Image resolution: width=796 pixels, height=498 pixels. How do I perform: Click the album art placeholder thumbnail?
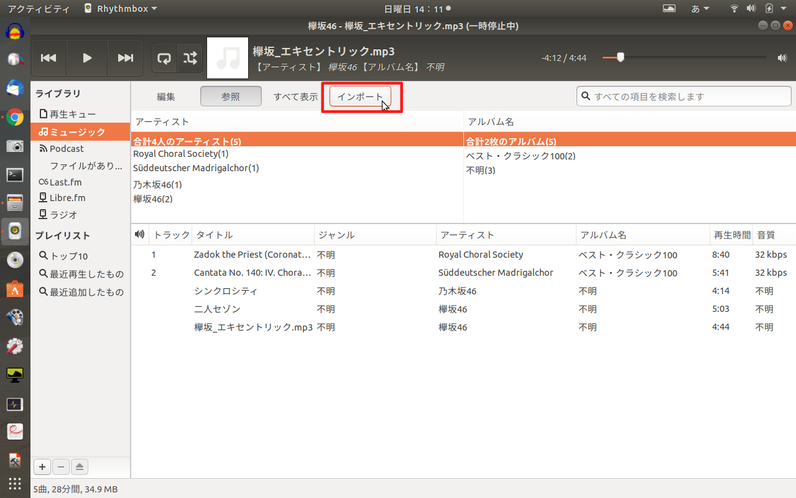tap(227, 58)
